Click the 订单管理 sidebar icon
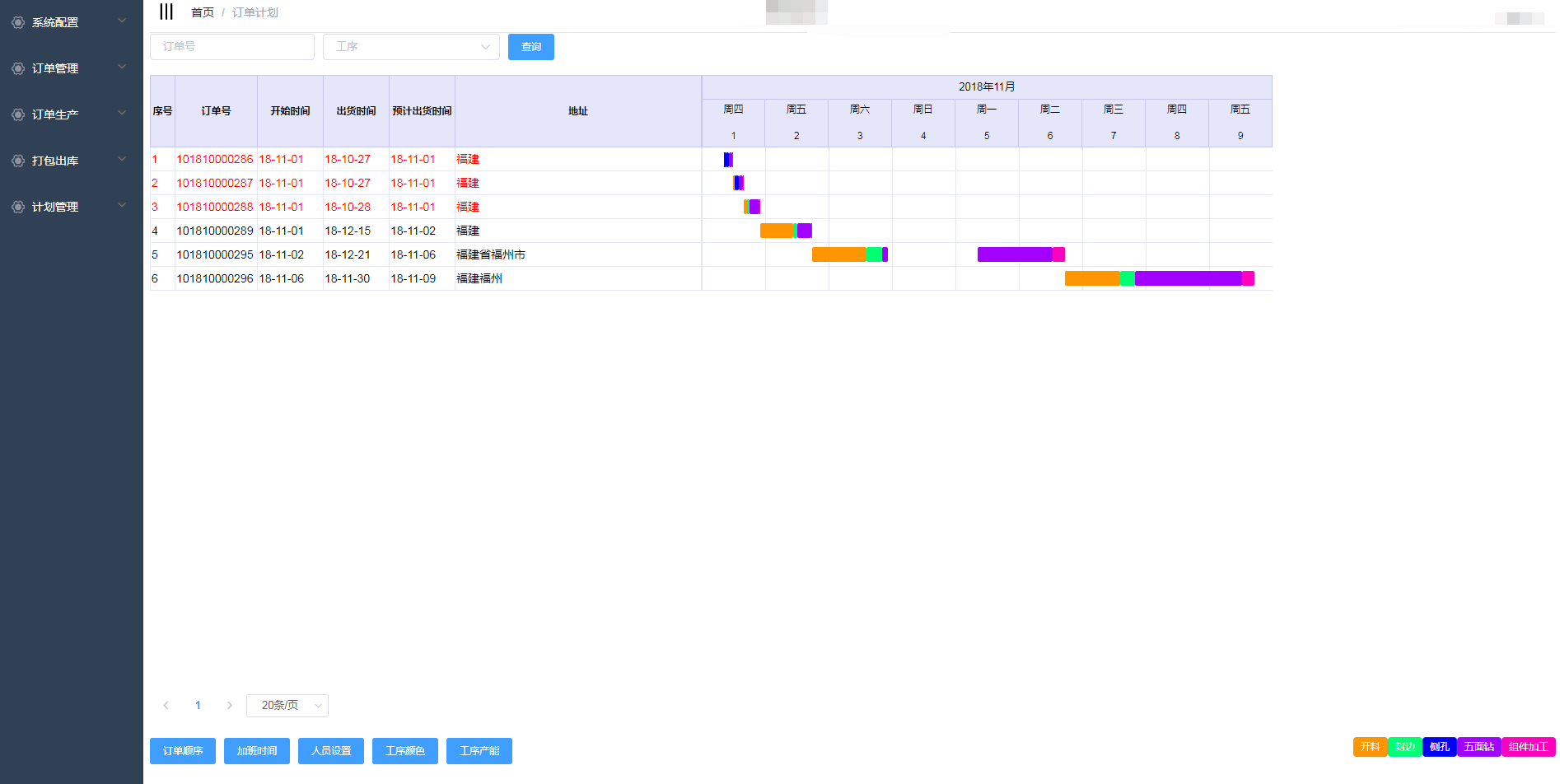 tap(18, 68)
